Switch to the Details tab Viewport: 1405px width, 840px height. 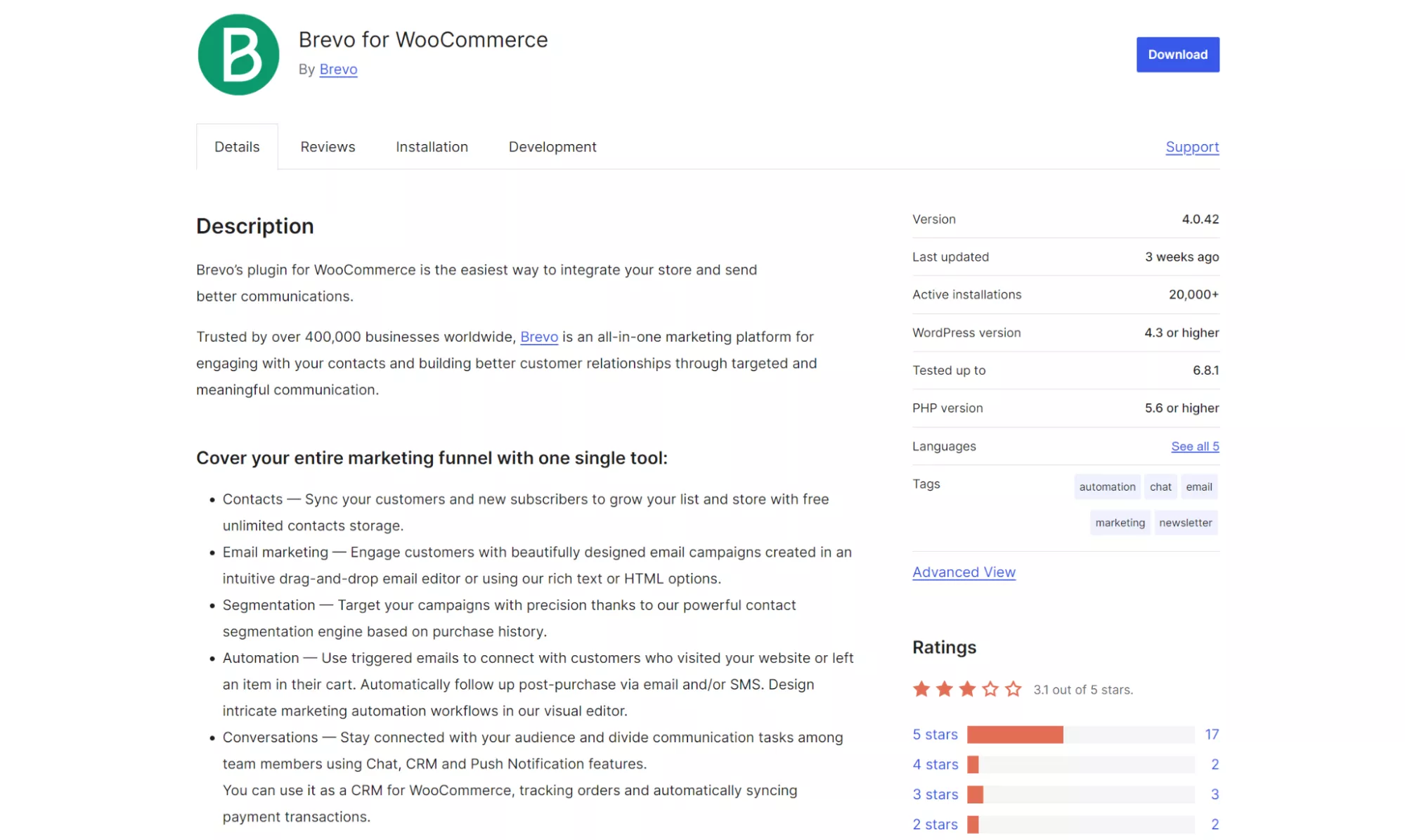coord(237,146)
